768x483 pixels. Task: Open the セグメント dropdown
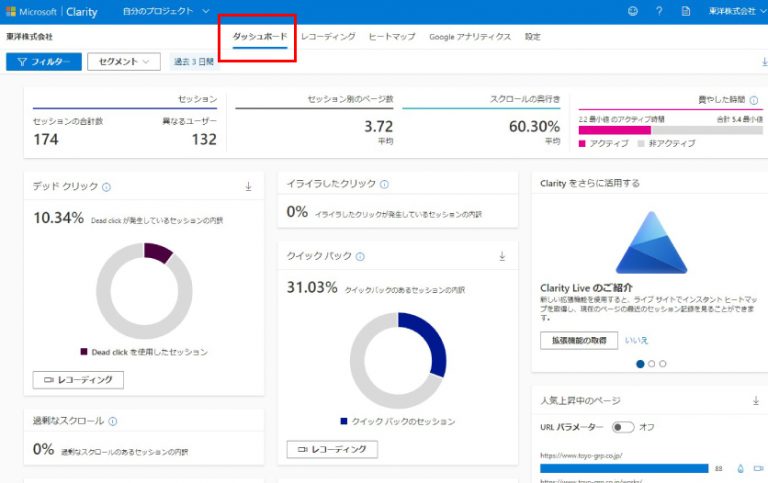pos(124,62)
